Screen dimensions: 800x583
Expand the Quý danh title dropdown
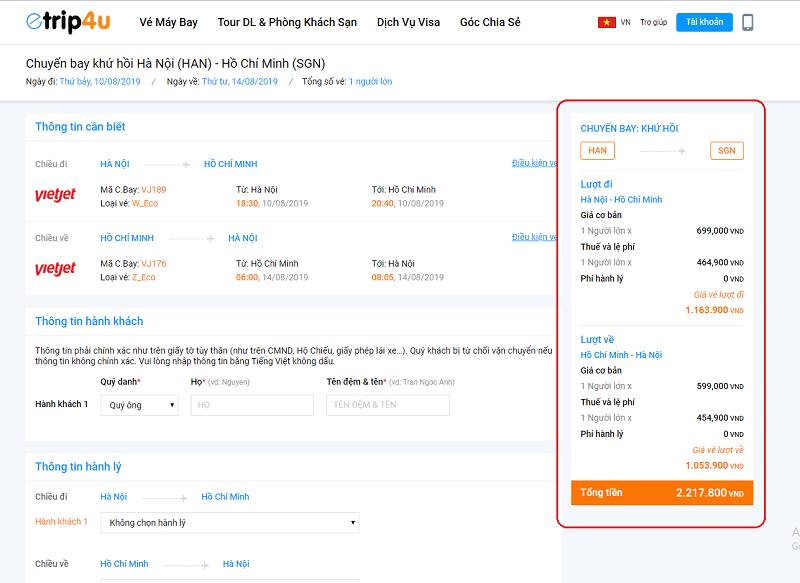pyautogui.click(x=139, y=405)
